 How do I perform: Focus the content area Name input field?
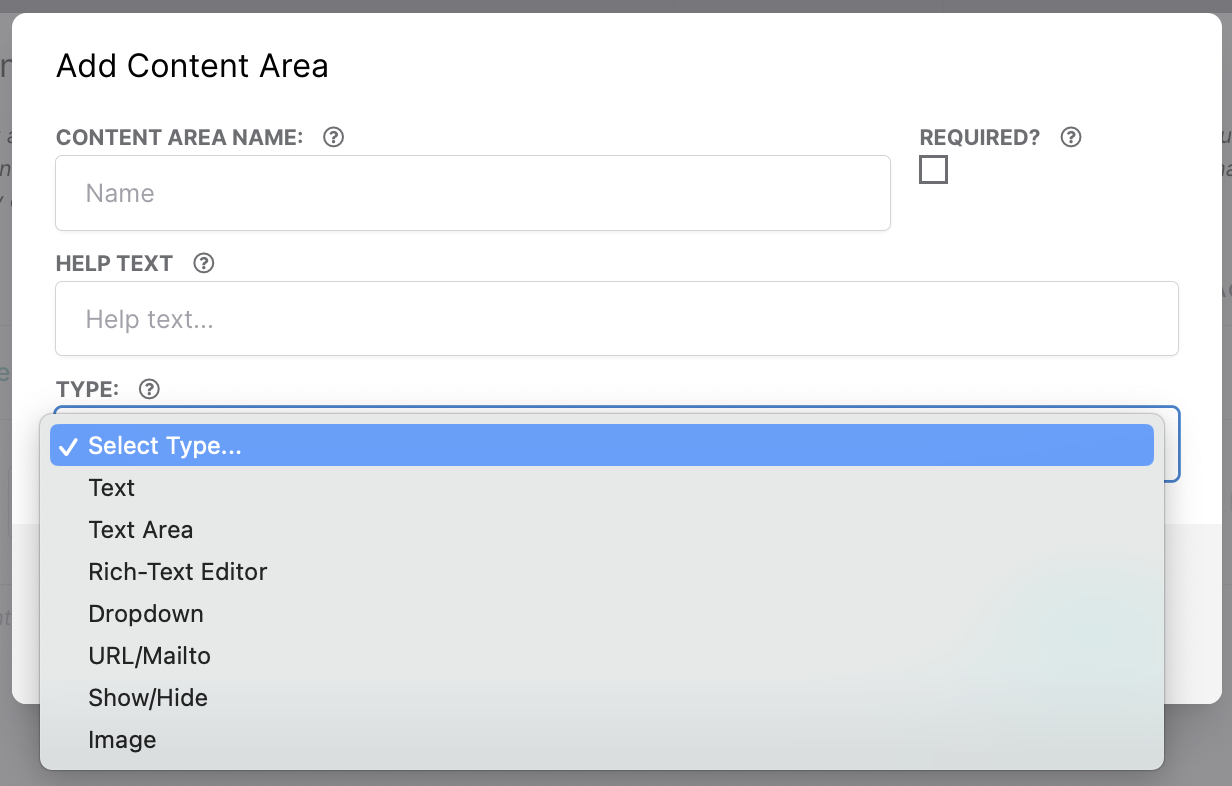pyautogui.click(x=472, y=193)
